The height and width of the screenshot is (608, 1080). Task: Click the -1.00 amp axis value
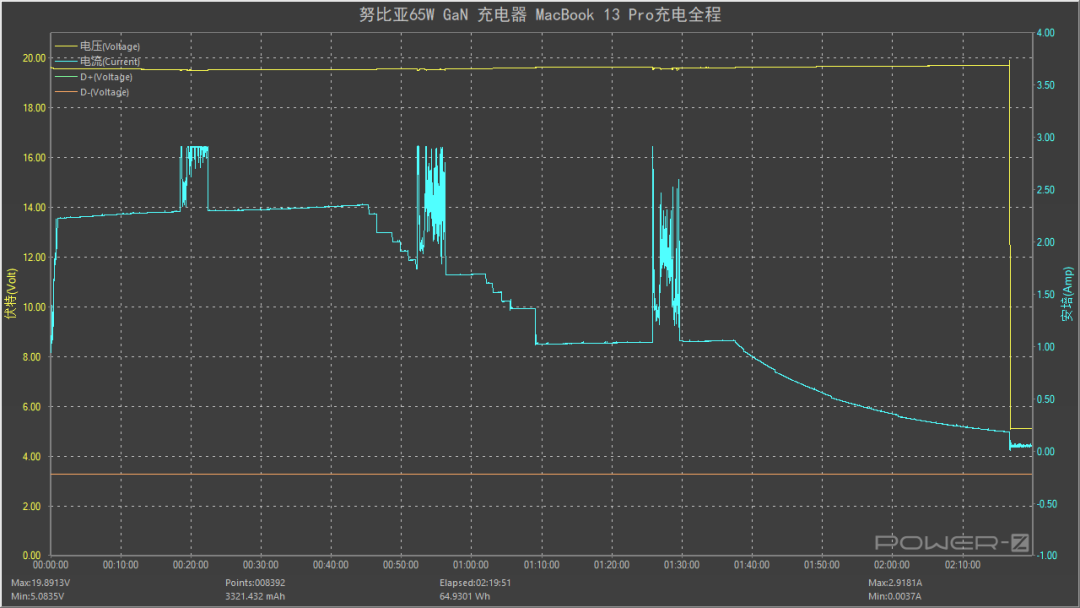(x=1047, y=556)
